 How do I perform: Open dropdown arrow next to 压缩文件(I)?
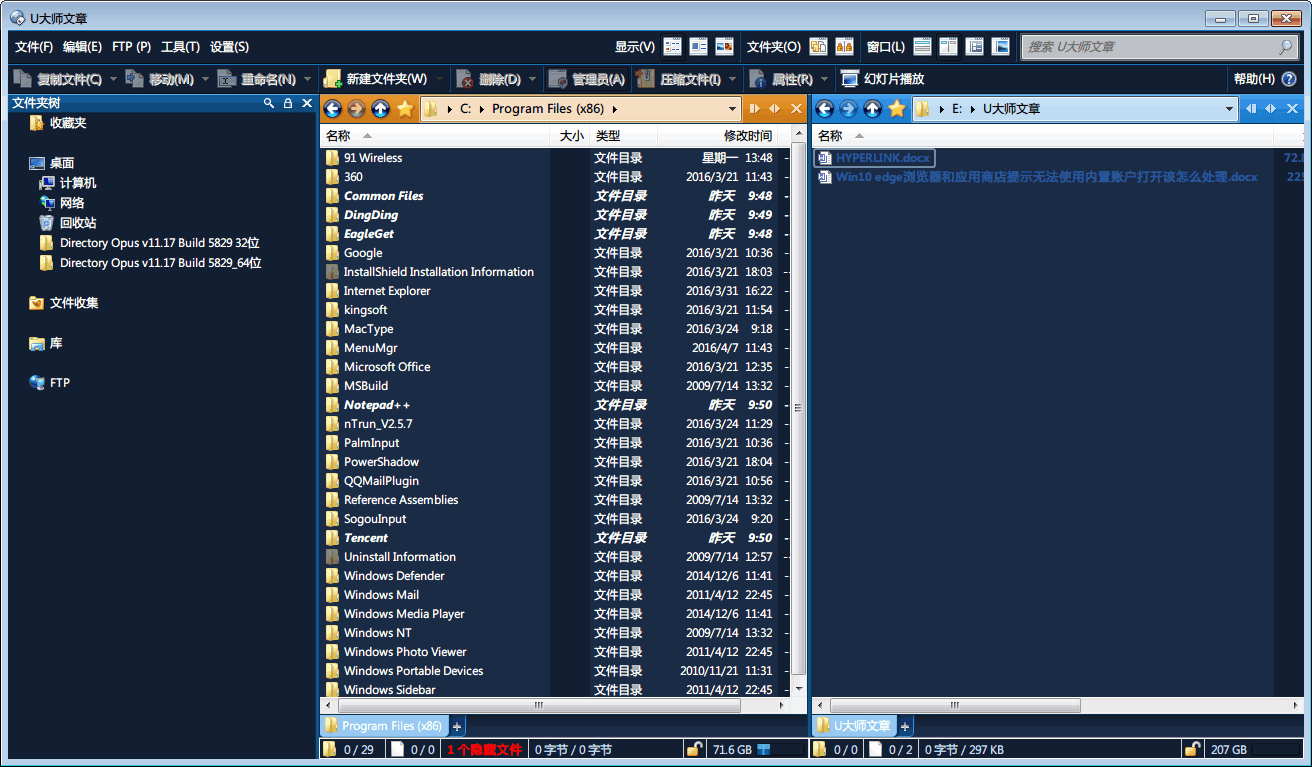point(732,79)
